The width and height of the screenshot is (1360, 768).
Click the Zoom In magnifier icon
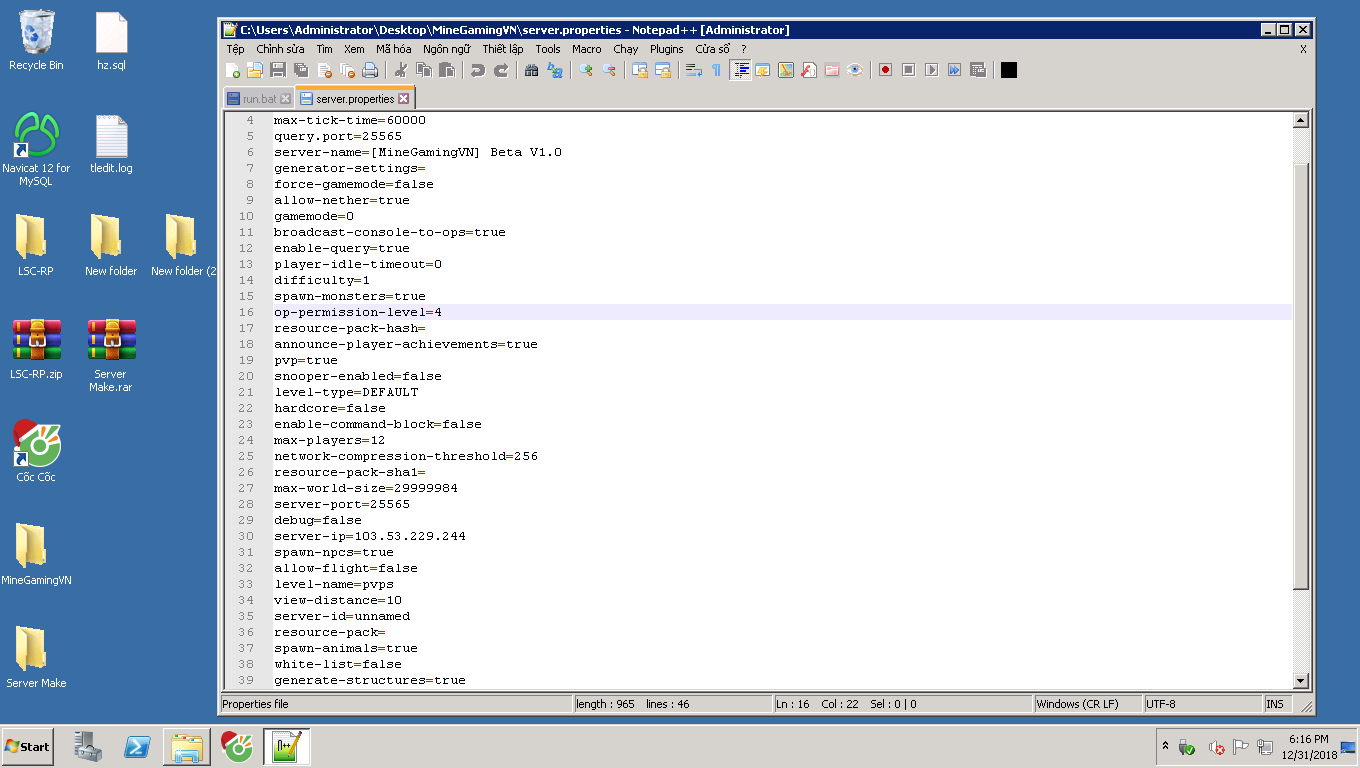[586, 70]
